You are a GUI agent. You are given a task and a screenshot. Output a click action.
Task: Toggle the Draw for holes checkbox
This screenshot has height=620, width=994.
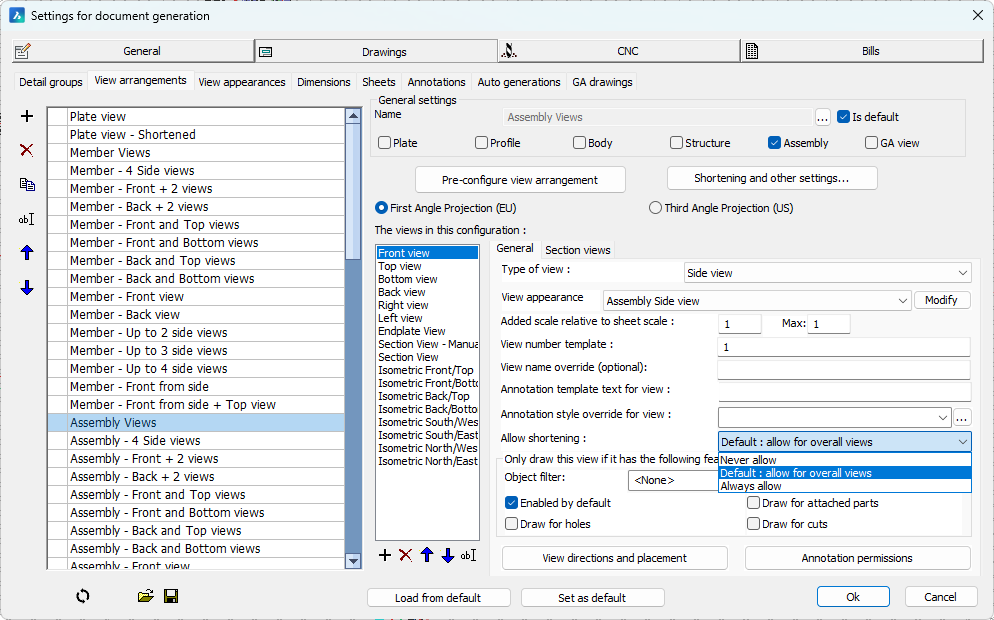point(512,523)
